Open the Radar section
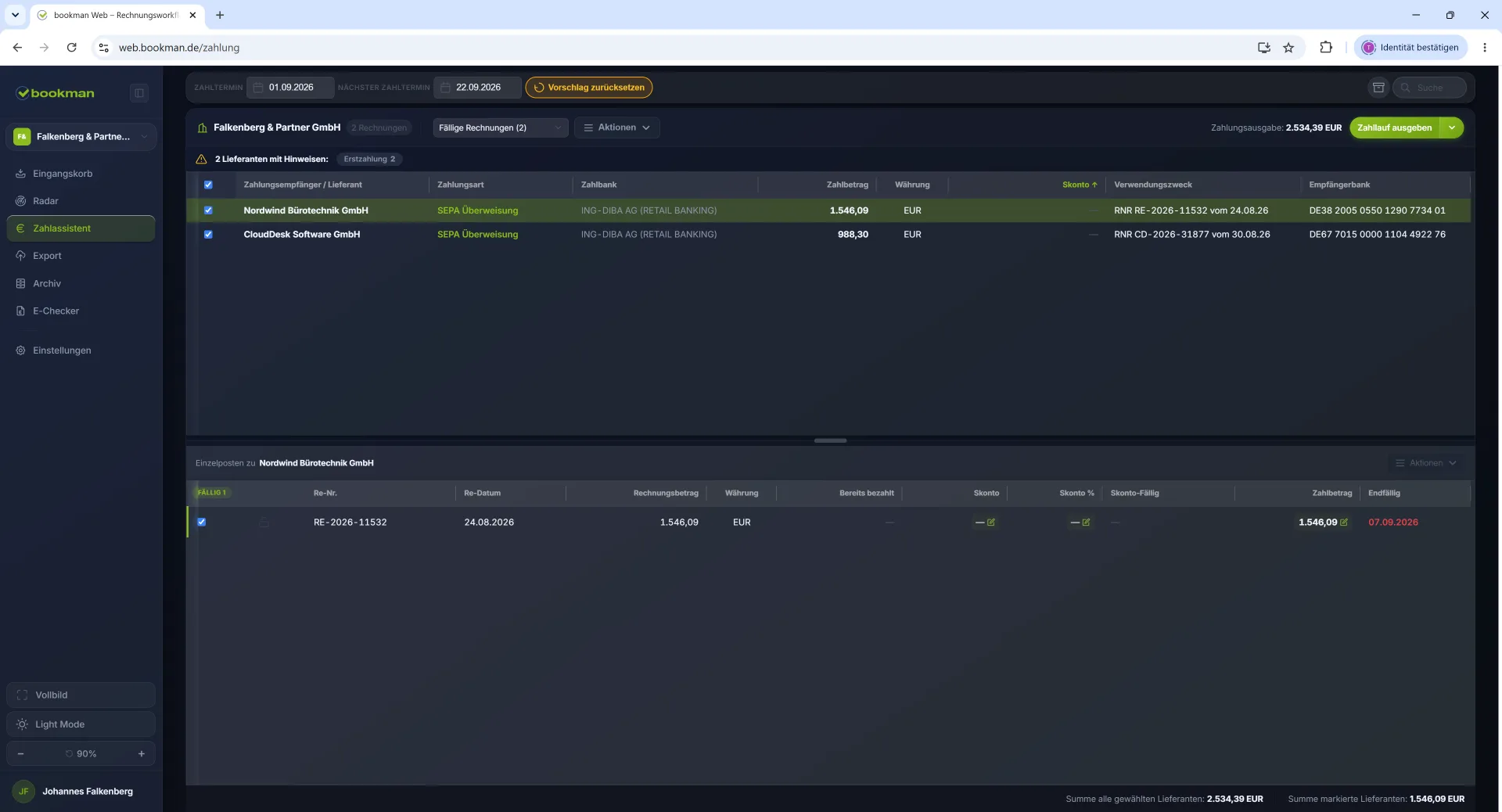Screen dimensions: 1502x812 [x=81, y=201]
